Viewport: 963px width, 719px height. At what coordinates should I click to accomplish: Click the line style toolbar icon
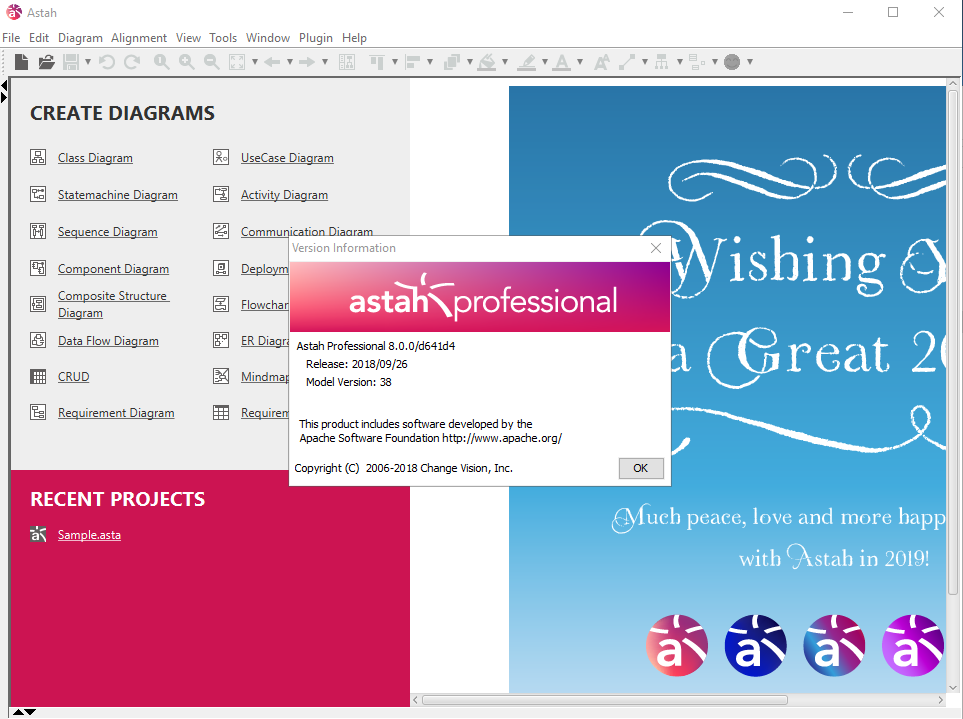click(627, 61)
